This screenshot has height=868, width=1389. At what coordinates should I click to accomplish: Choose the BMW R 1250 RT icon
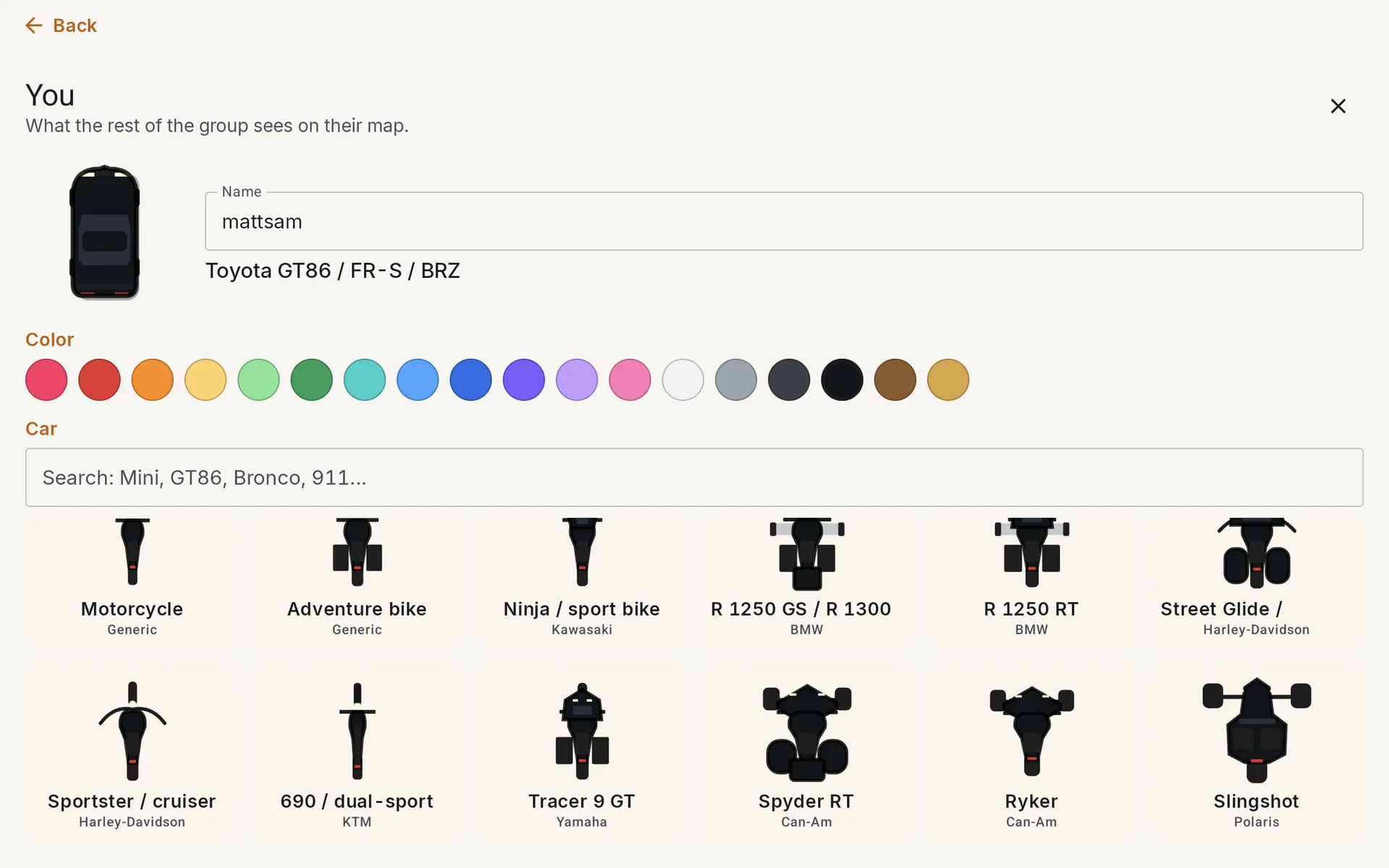(x=1032, y=552)
